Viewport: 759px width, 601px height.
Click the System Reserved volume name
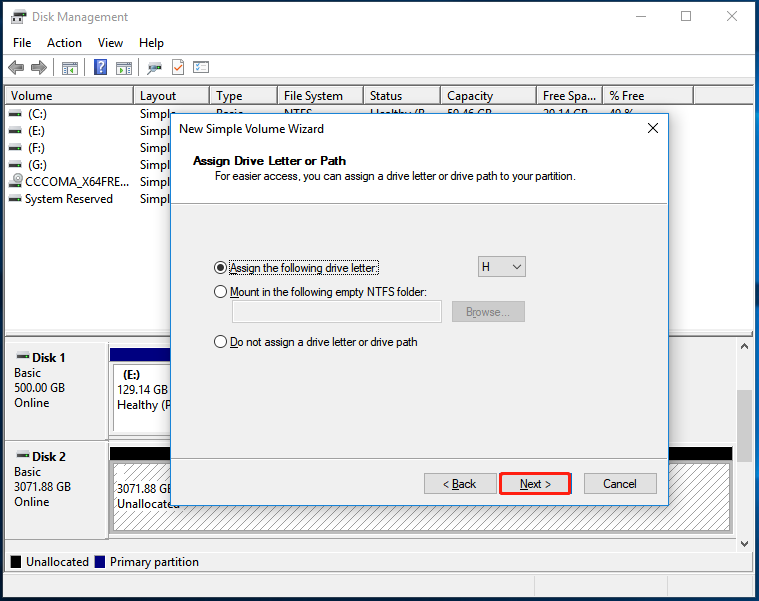pos(69,198)
